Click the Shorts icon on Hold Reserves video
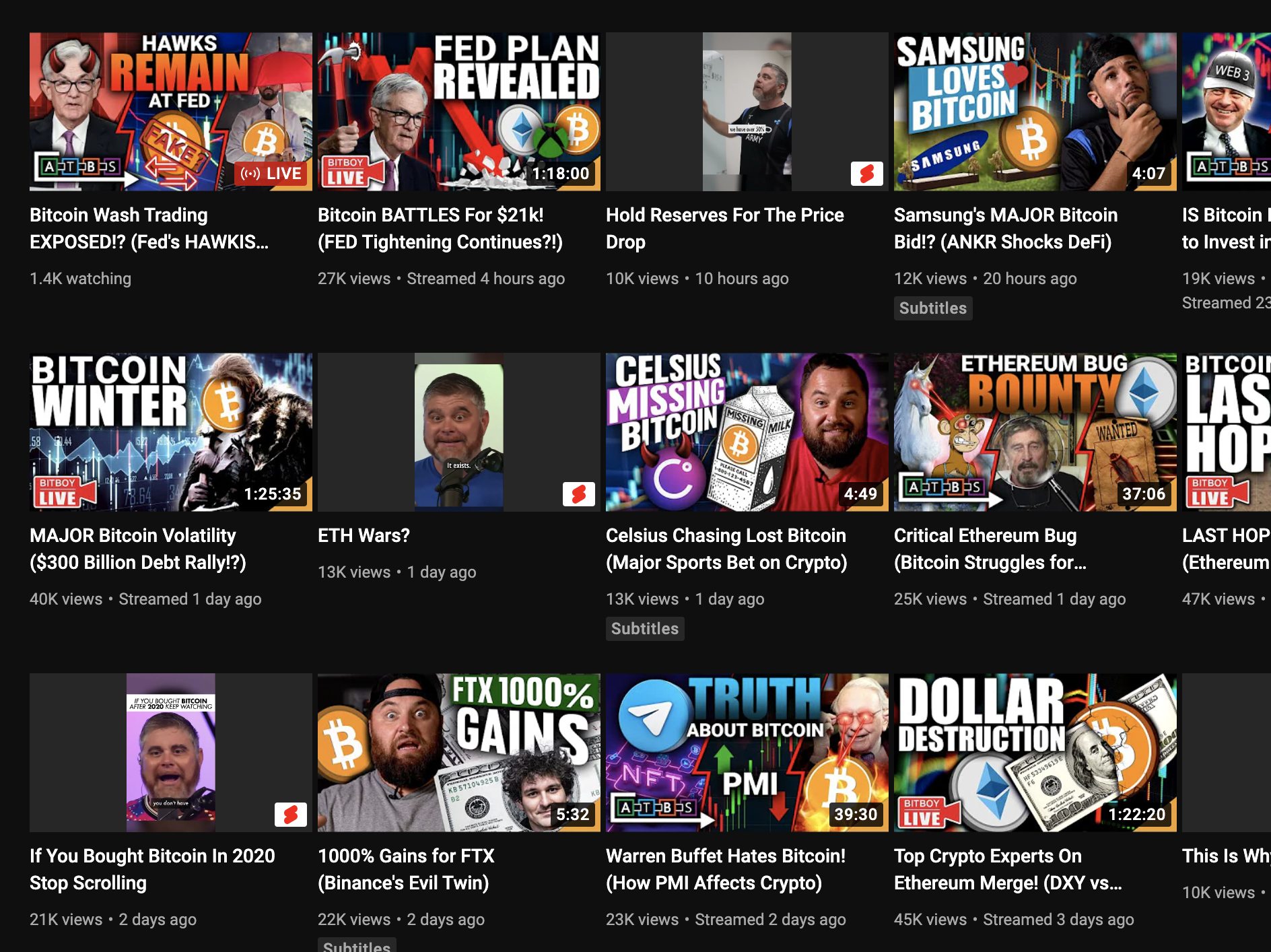Screen dimensions: 1271x952 coord(867,174)
